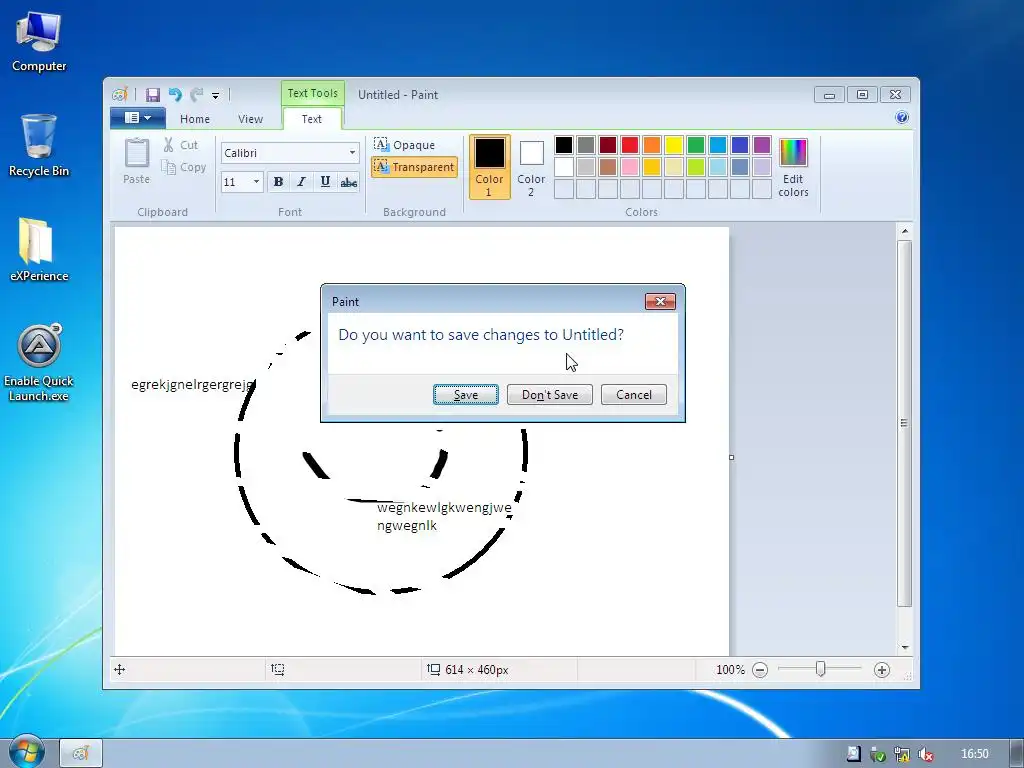Pick the red color swatch
Viewport: 1024px width, 768px height.
click(x=630, y=144)
